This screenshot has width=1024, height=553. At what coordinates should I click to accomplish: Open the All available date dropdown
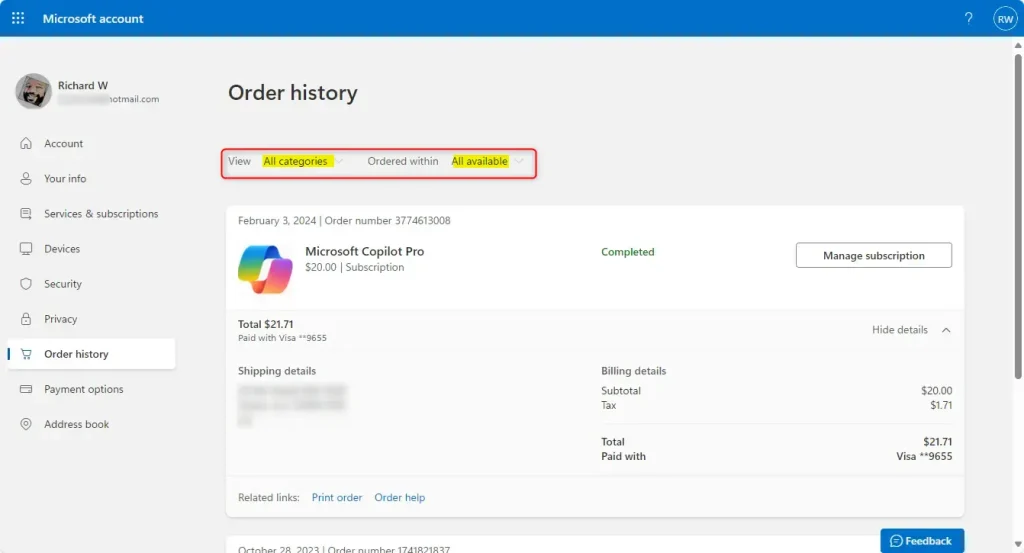(x=487, y=161)
